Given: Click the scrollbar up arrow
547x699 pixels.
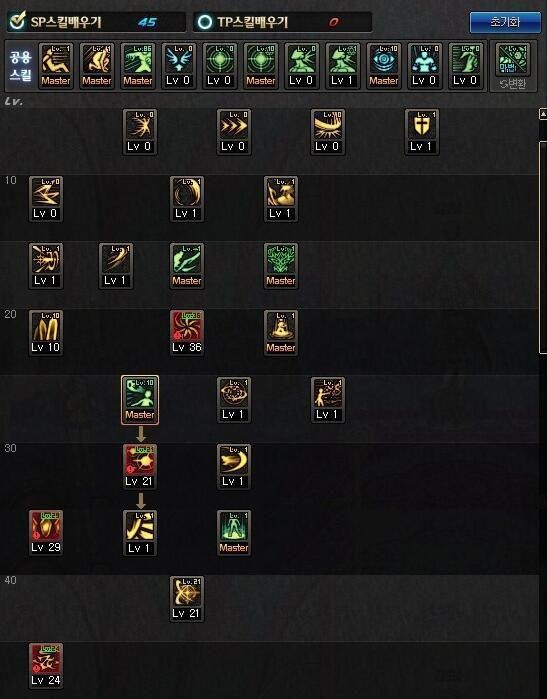Looking at the screenshot, I should click(x=543, y=115).
